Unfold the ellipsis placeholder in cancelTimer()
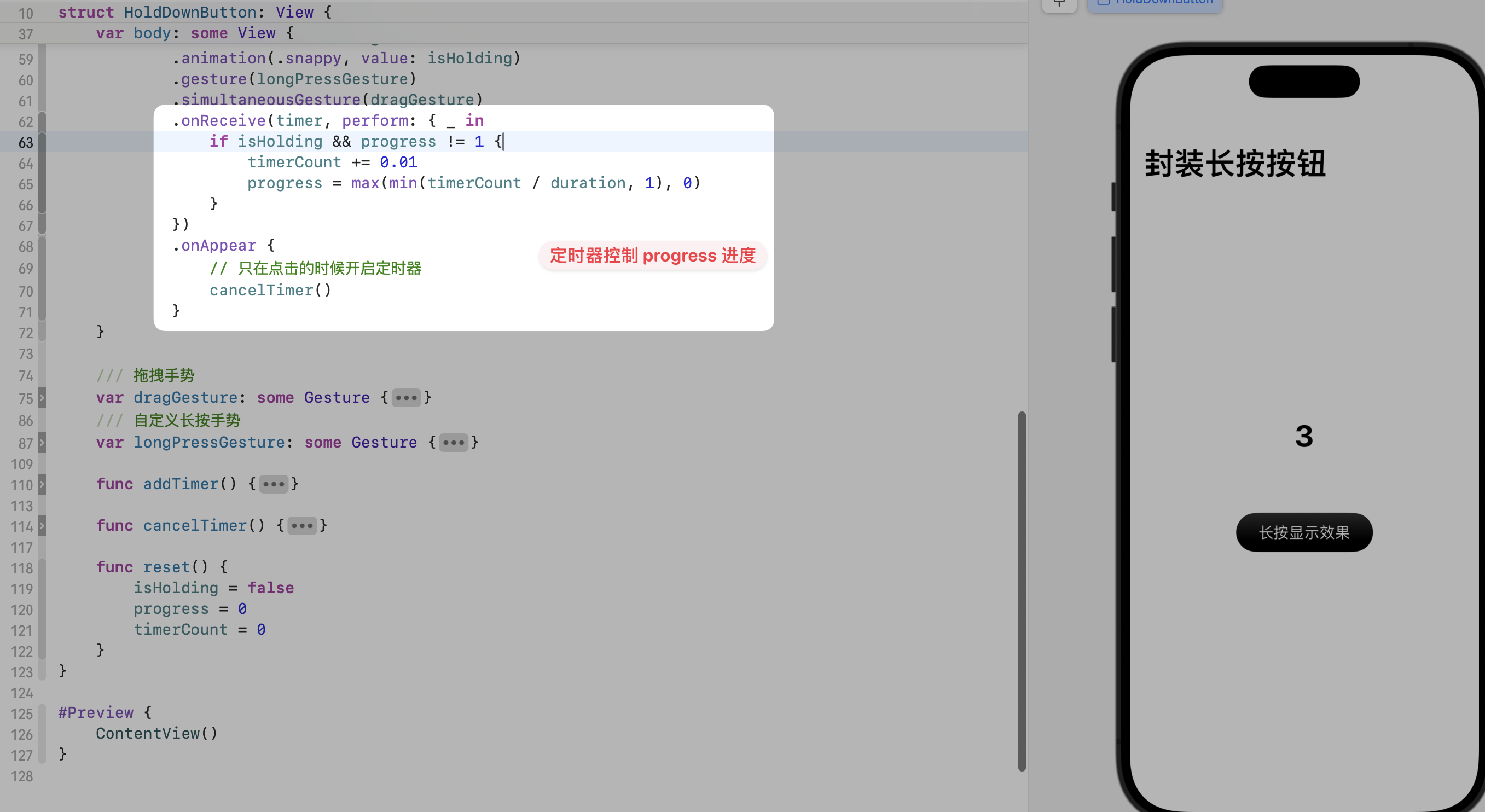 pyautogui.click(x=302, y=526)
